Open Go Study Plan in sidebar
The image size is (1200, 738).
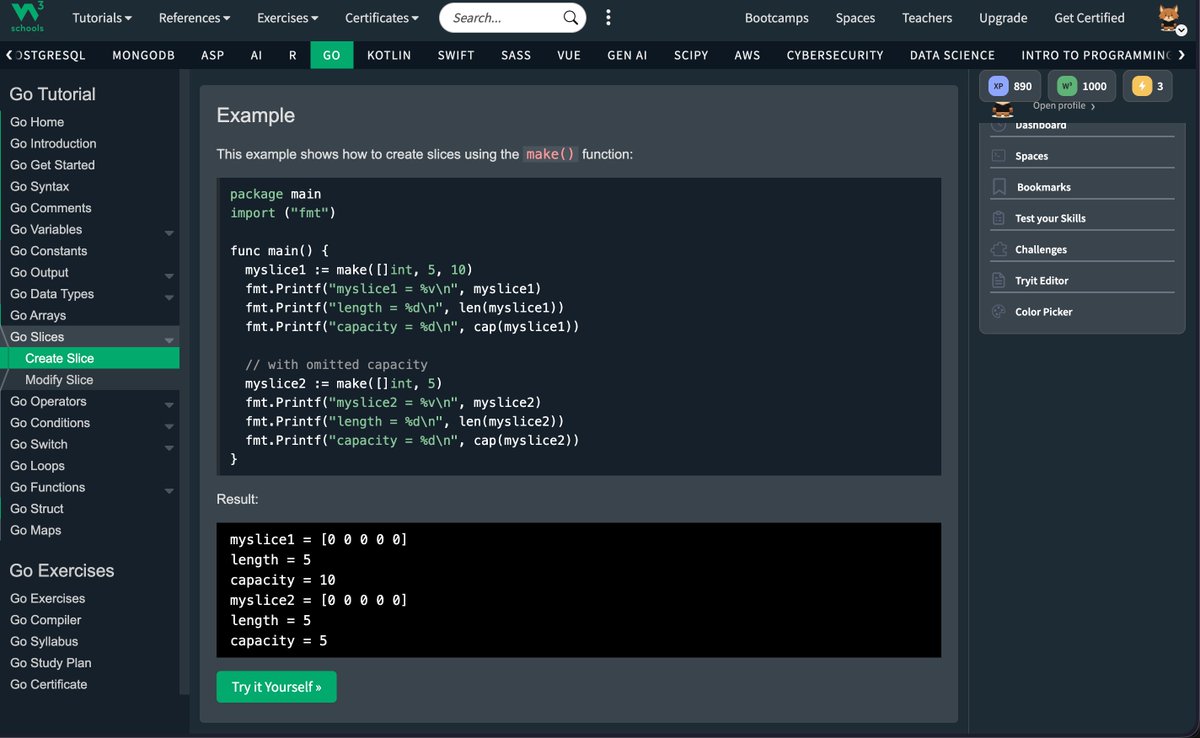pos(50,663)
